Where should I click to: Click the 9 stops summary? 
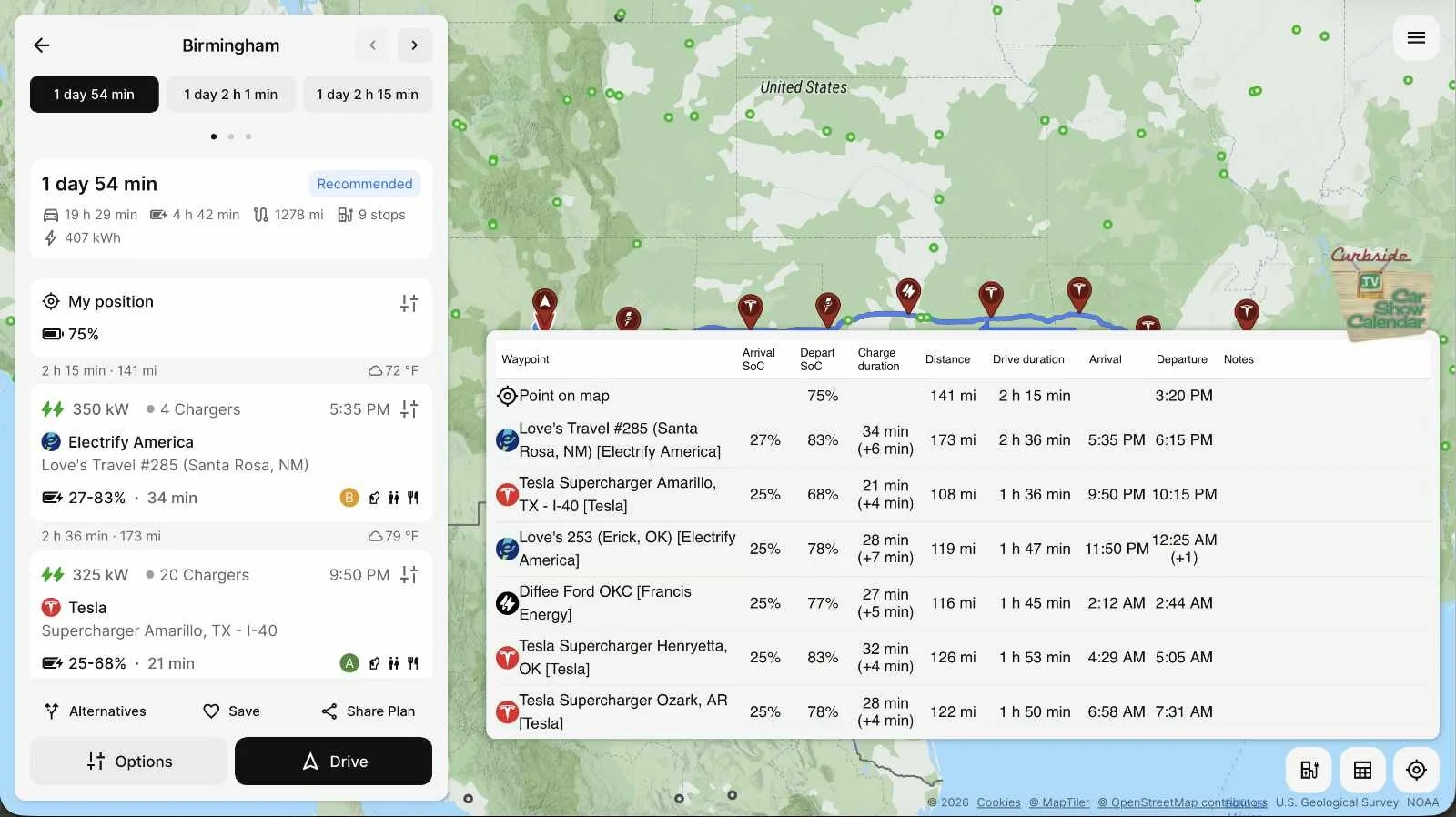371,215
